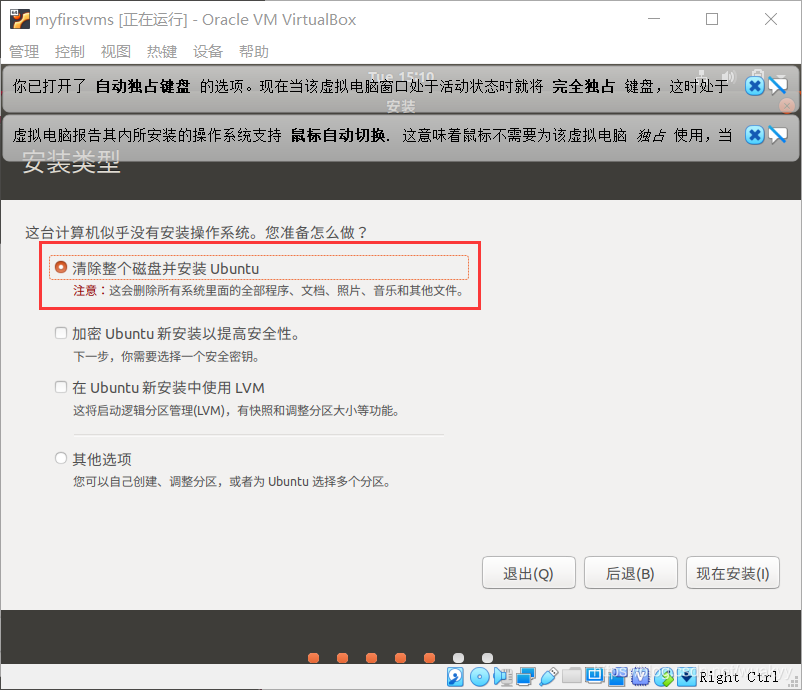The width and height of the screenshot is (802, 690).
Task: Click the video capture status icon
Action: coord(617,677)
